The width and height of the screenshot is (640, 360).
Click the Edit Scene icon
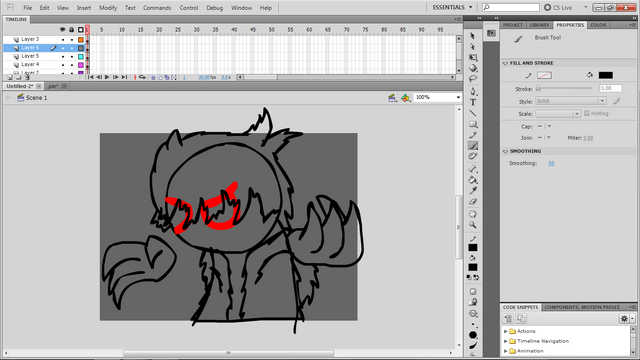(392, 98)
